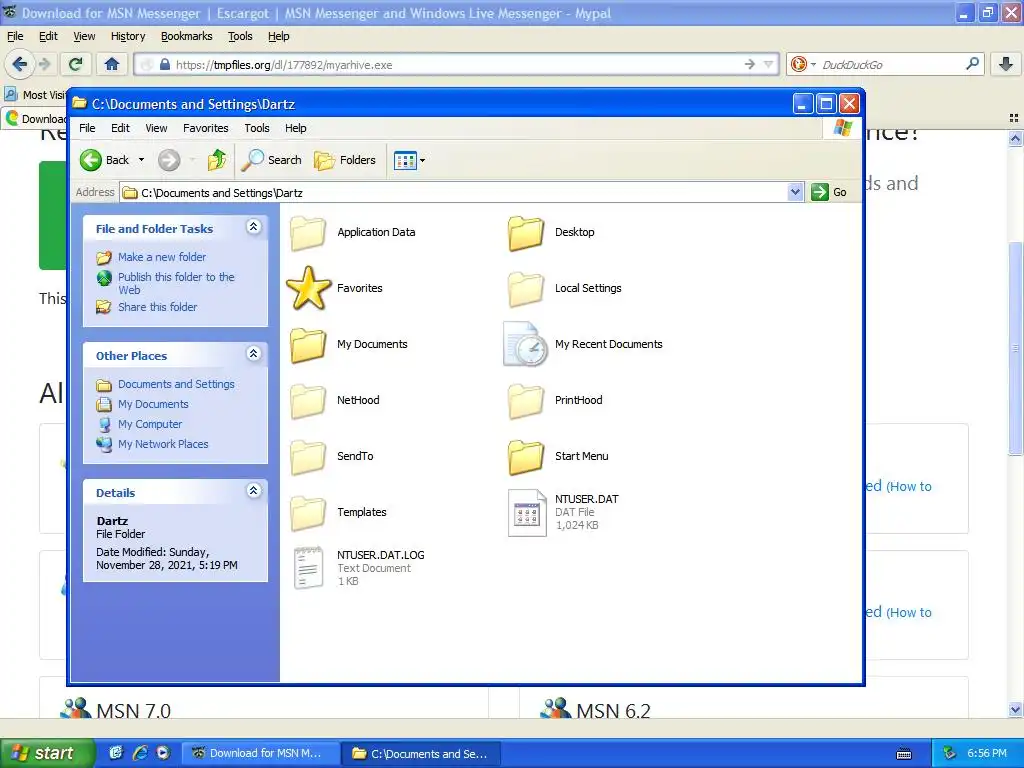1024x768 pixels.
Task: Select the Favorites star folder icon
Action: pyautogui.click(x=308, y=288)
